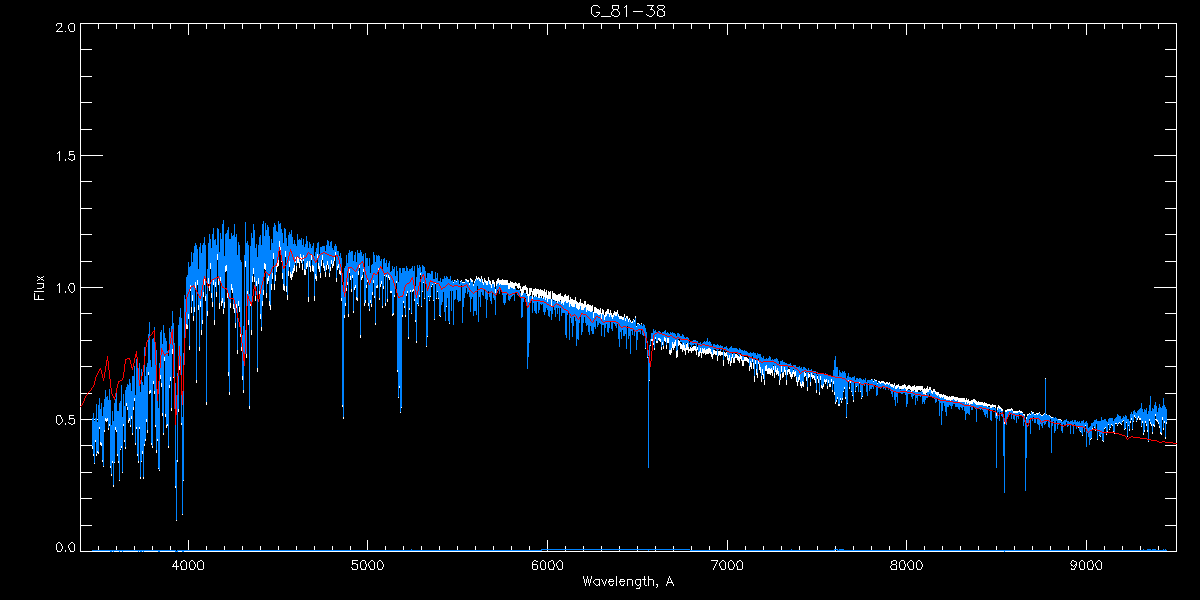Select the 4000 wavelength tick label

tap(188, 565)
